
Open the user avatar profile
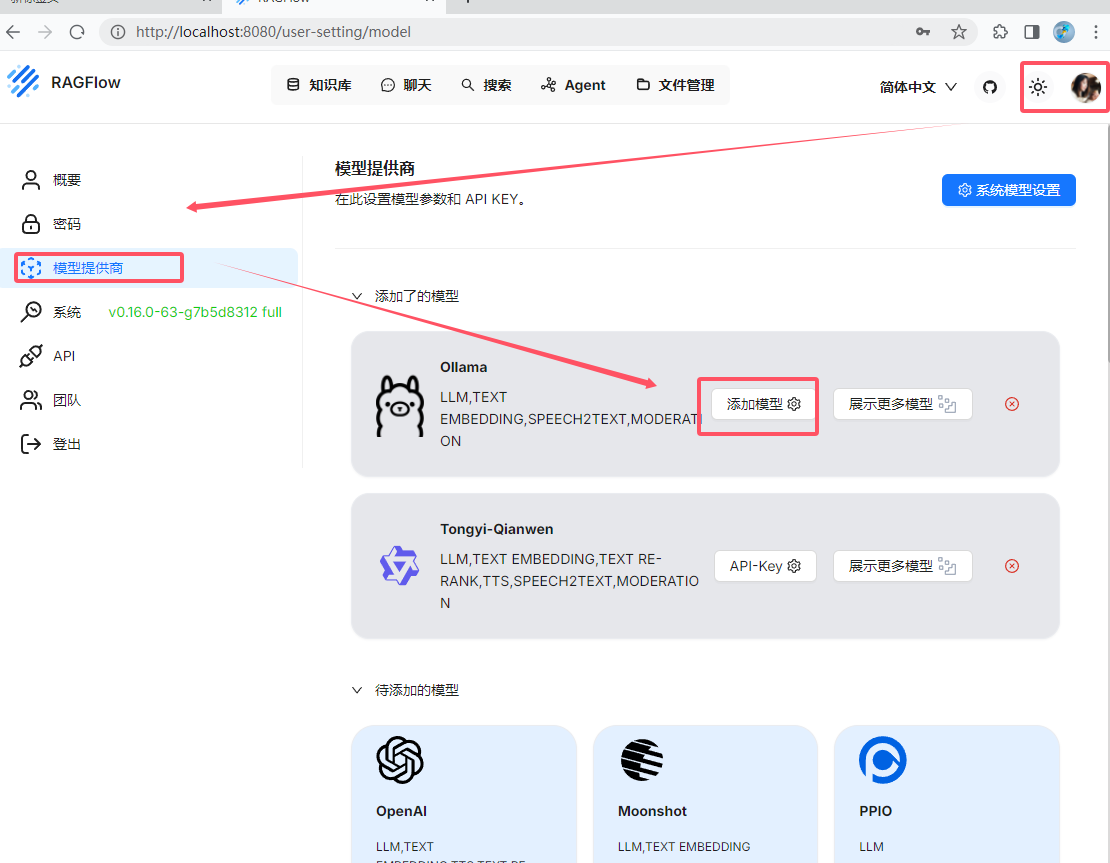click(1086, 87)
